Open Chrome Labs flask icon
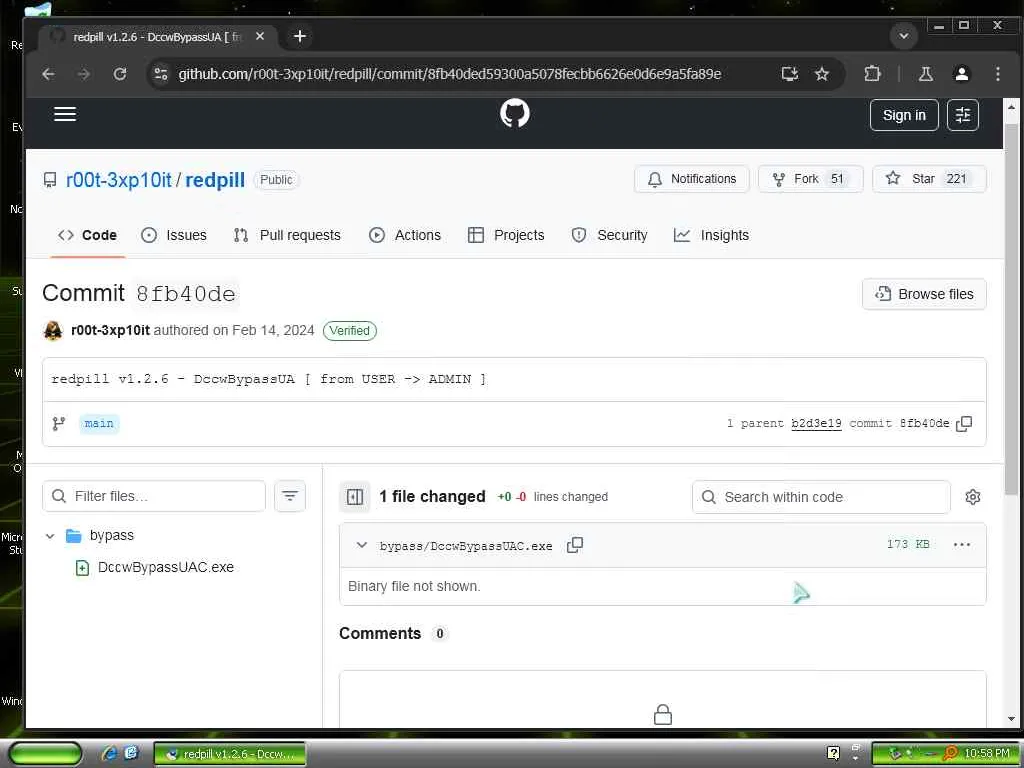Screen dimensions: 1024x768 (925, 74)
